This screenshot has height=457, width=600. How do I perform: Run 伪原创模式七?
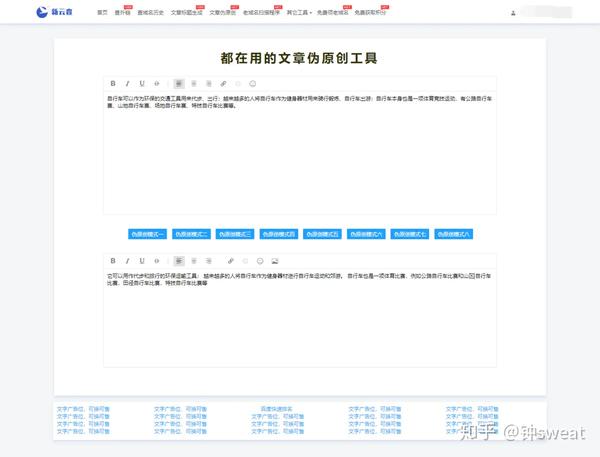pos(410,234)
